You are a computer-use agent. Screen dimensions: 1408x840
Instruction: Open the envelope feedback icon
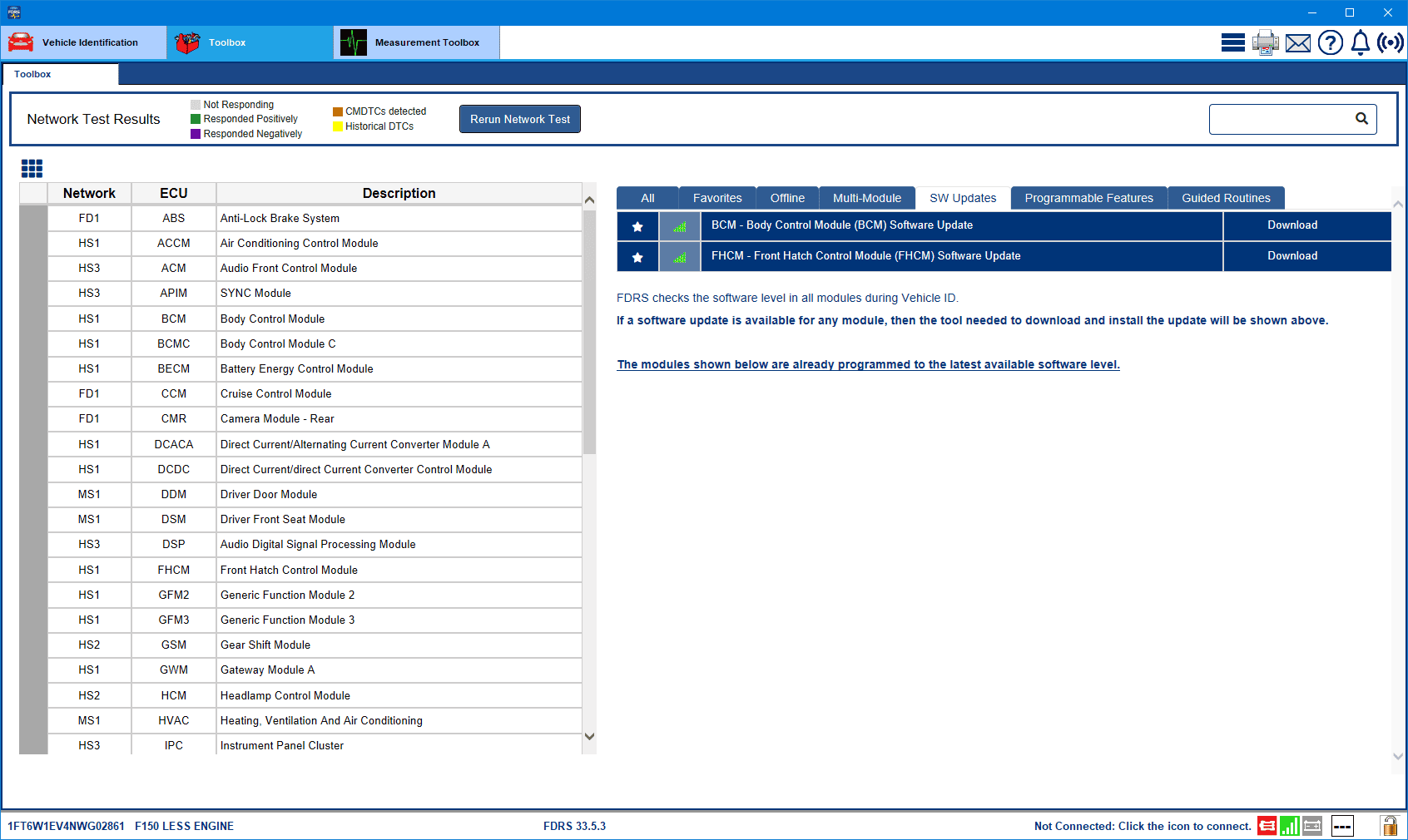1297,42
